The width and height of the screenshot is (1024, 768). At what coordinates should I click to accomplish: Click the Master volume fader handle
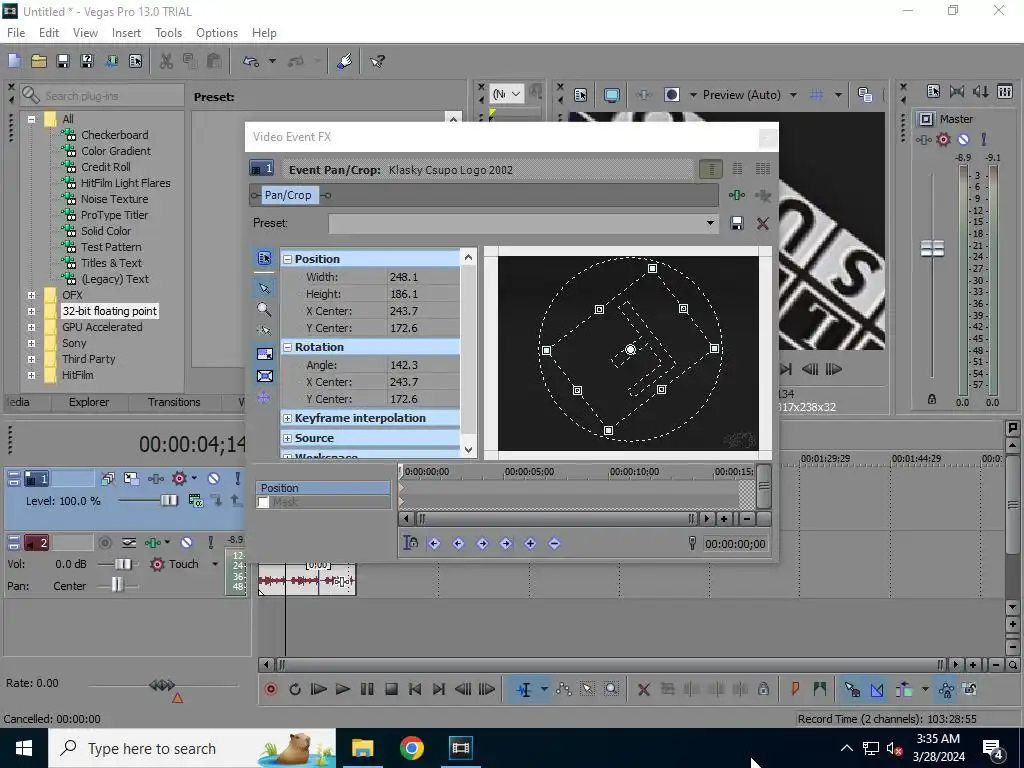click(932, 249)
